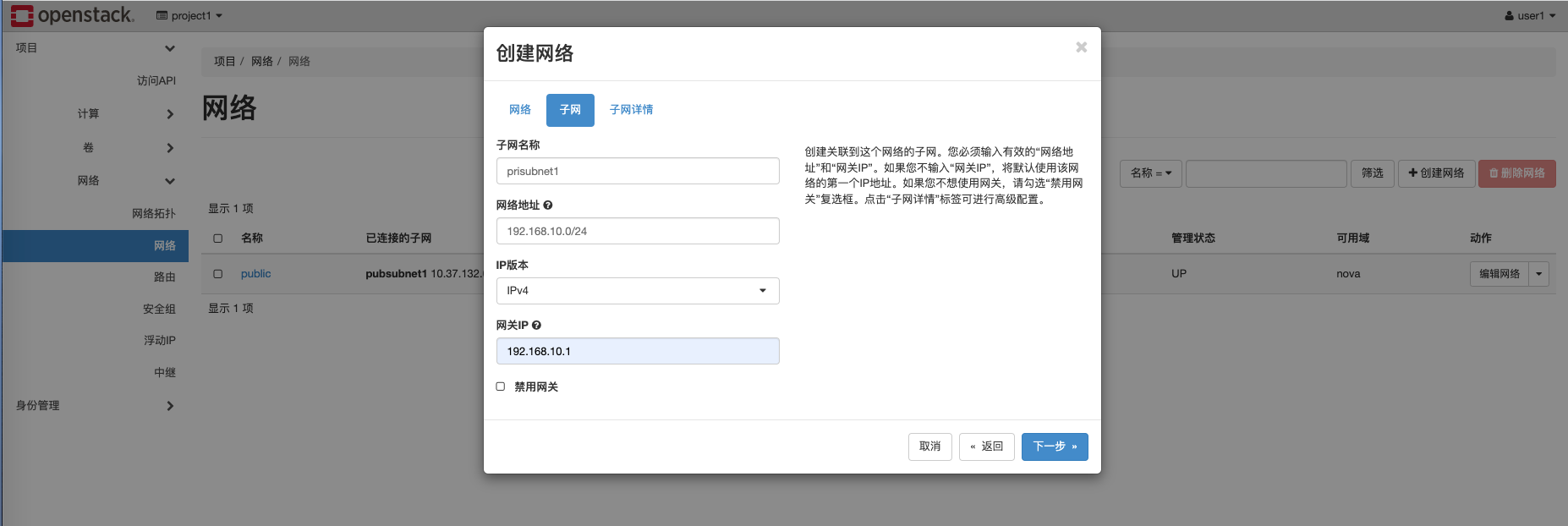Click the OpenStack logo icon

[22, 15]
